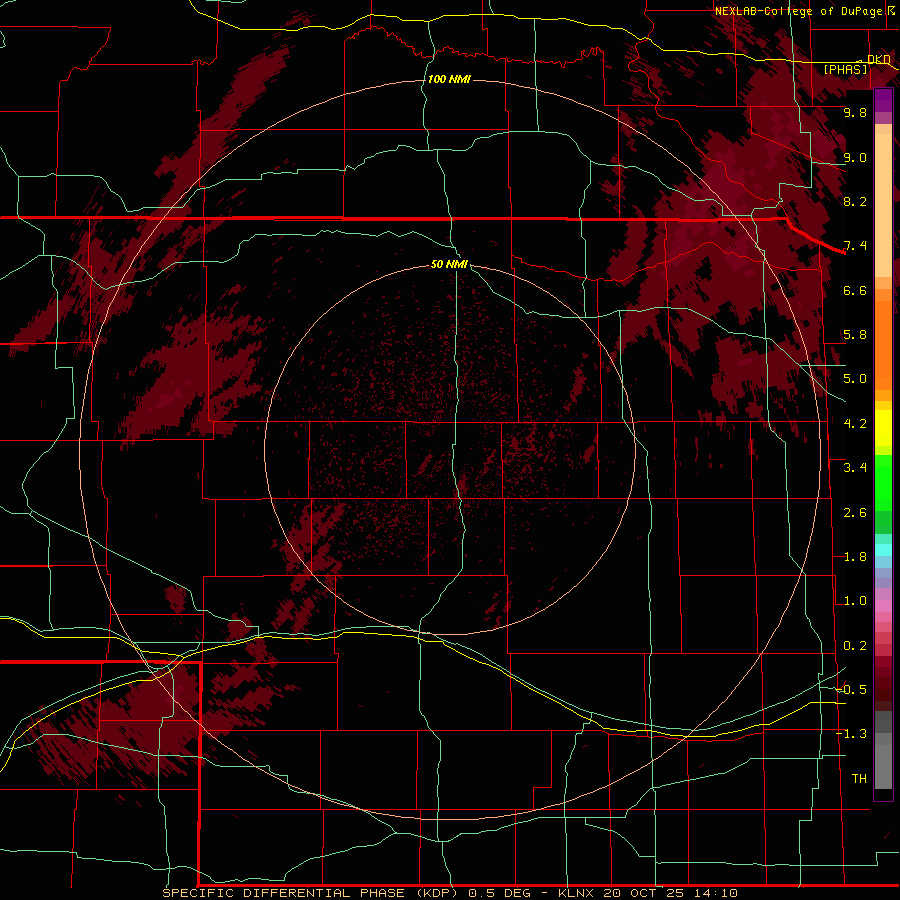
Task: Click the 7.4 value on the color scale
Action: tap(855, 246)
